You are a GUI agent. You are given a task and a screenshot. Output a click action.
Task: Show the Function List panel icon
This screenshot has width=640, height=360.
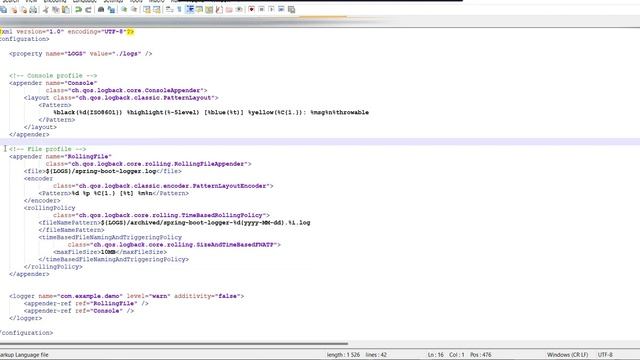tap(219, 9)
